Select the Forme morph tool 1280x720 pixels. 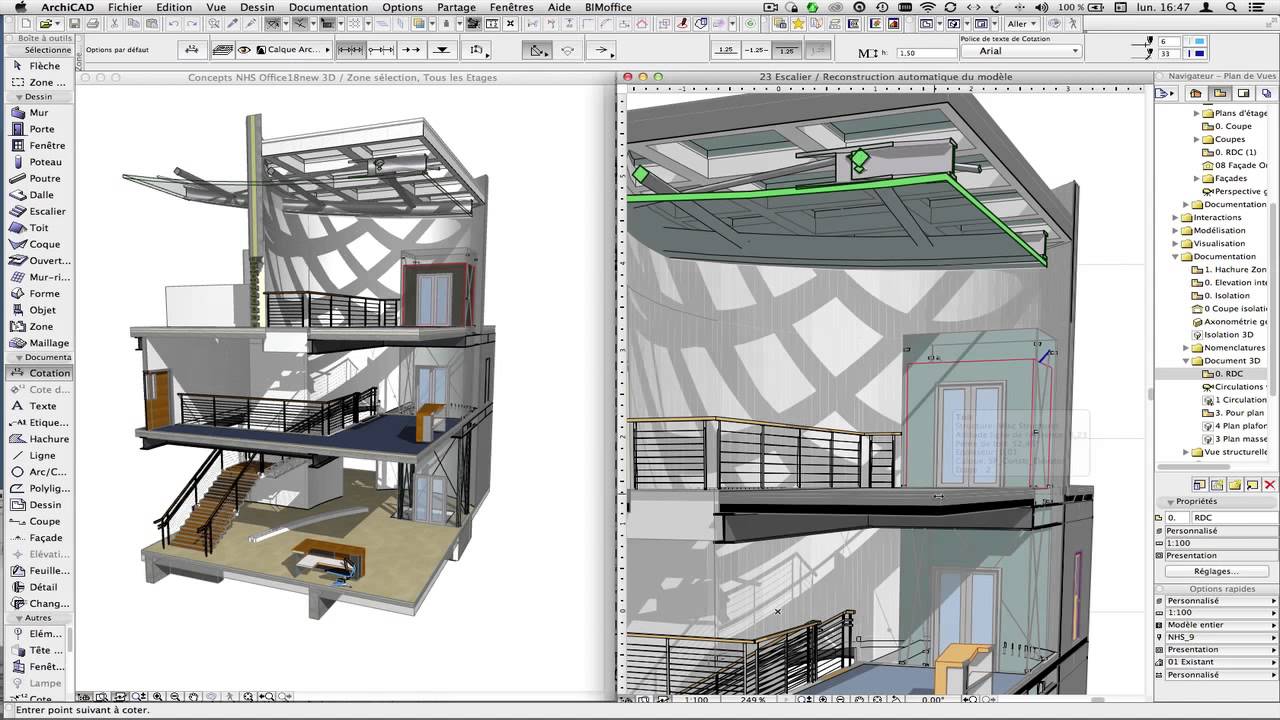37,294
